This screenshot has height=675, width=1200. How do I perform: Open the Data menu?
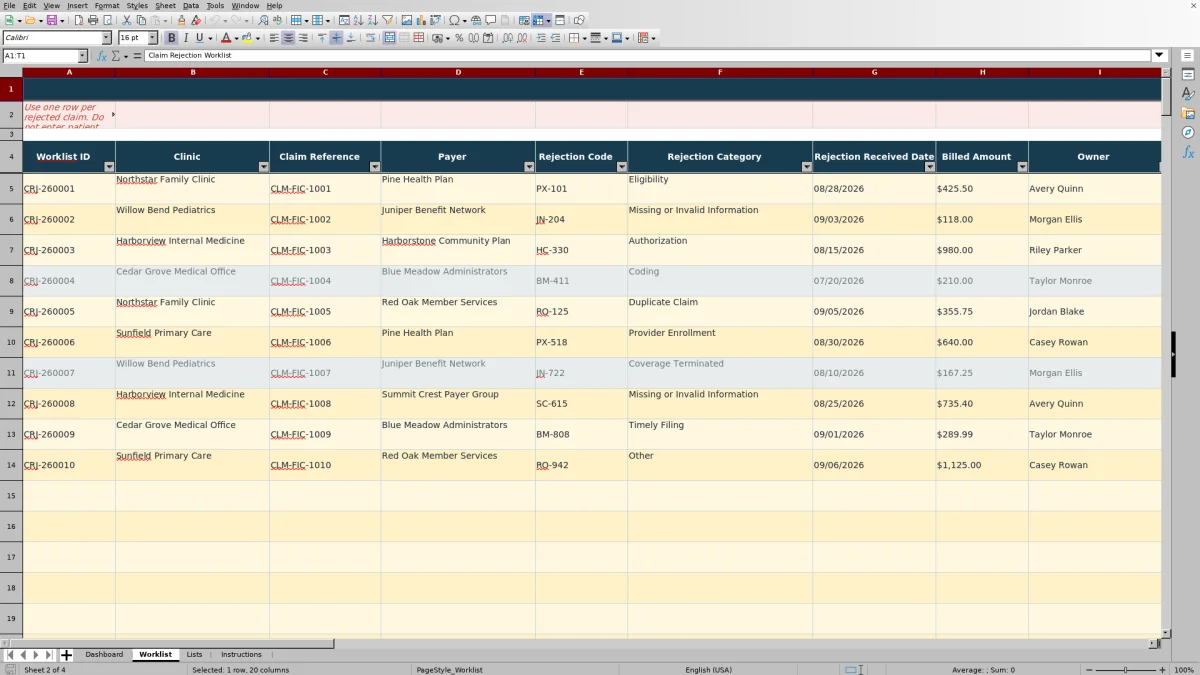pos(190,5)
